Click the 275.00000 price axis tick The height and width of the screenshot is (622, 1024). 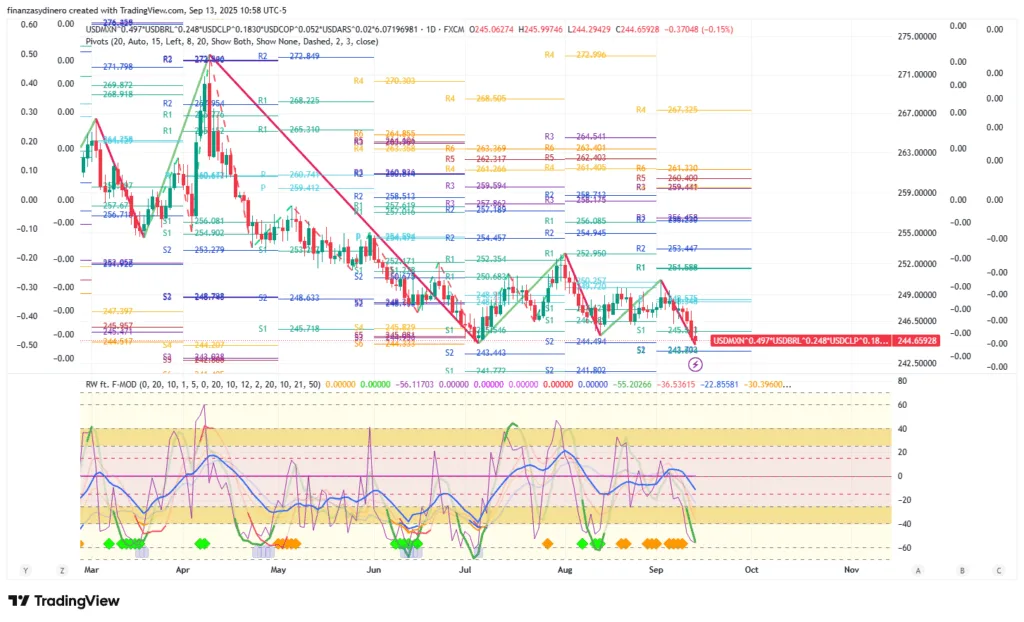[x=917, y=37]
